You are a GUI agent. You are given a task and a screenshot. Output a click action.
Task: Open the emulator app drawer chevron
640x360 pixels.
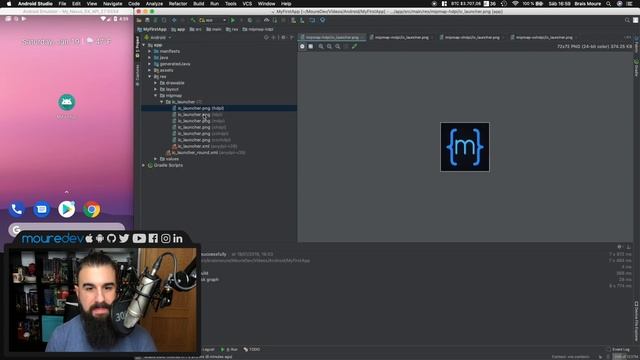[67, 192]
